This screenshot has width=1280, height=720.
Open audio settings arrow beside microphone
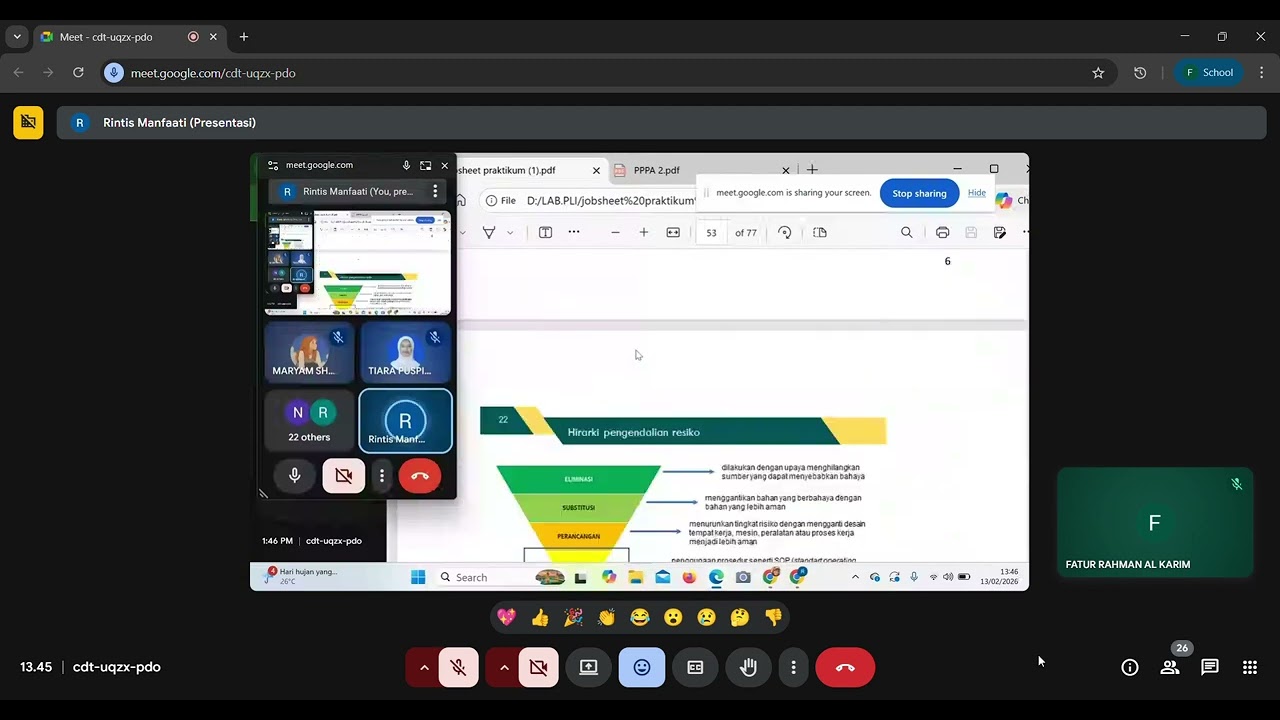pyautogui.click(x=424, y=667)
